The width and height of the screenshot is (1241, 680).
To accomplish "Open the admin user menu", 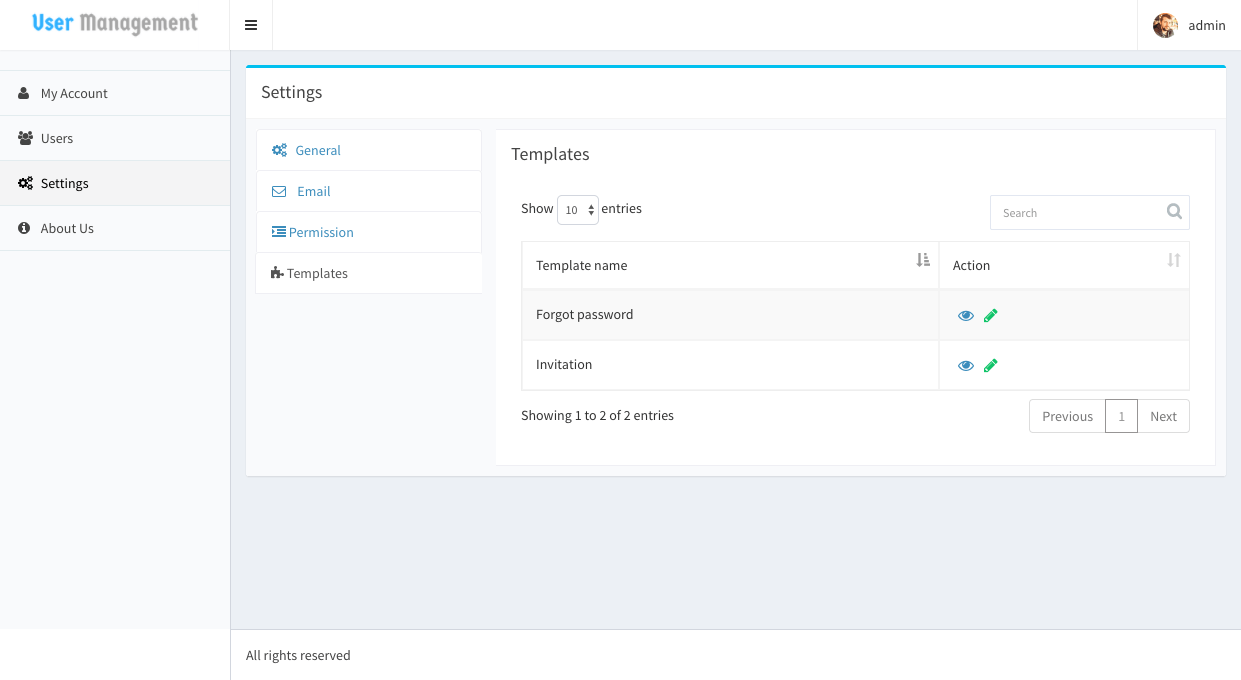I will pyautogui.click(x=1189, y=25).
